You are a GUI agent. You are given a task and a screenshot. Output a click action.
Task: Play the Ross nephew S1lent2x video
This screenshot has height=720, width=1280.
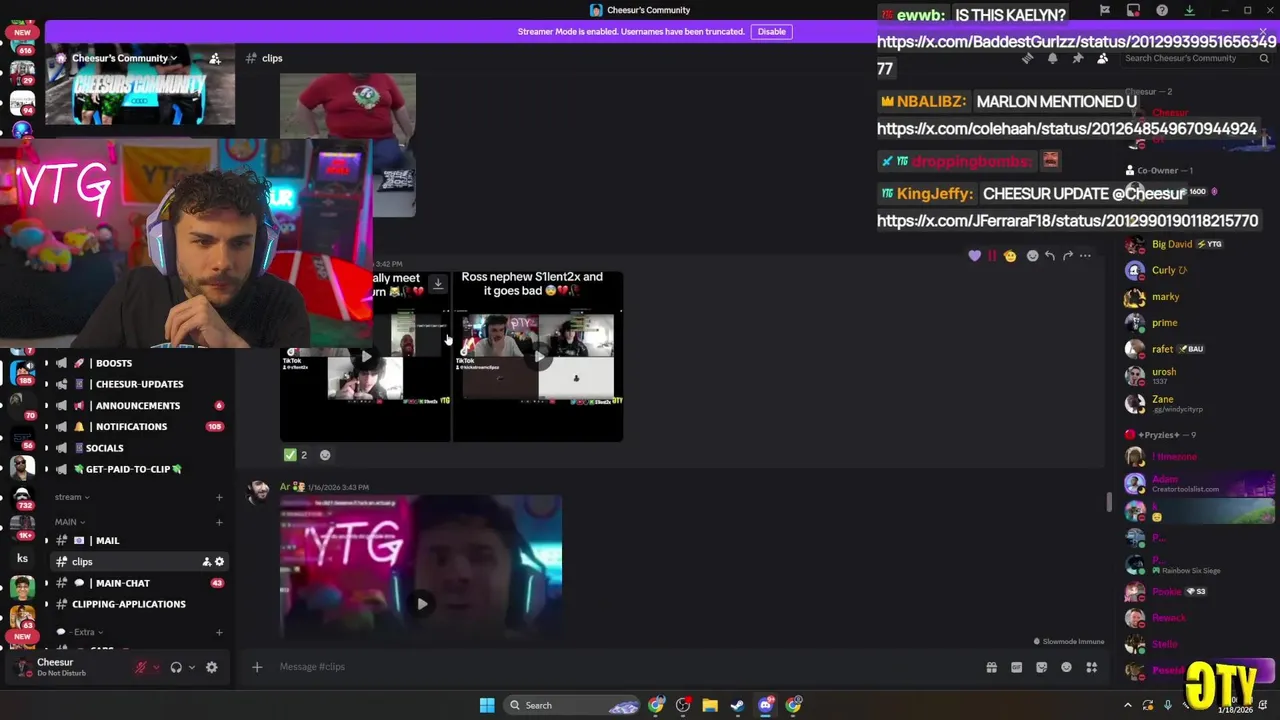click(x=539, y=356)
